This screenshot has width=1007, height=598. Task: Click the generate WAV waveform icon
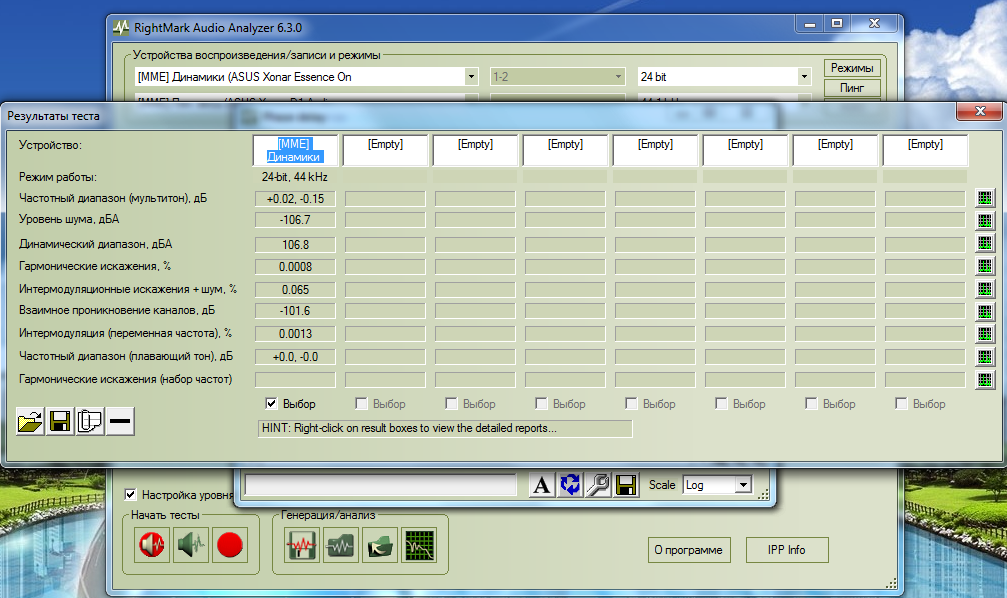click(x=302, y=546)
